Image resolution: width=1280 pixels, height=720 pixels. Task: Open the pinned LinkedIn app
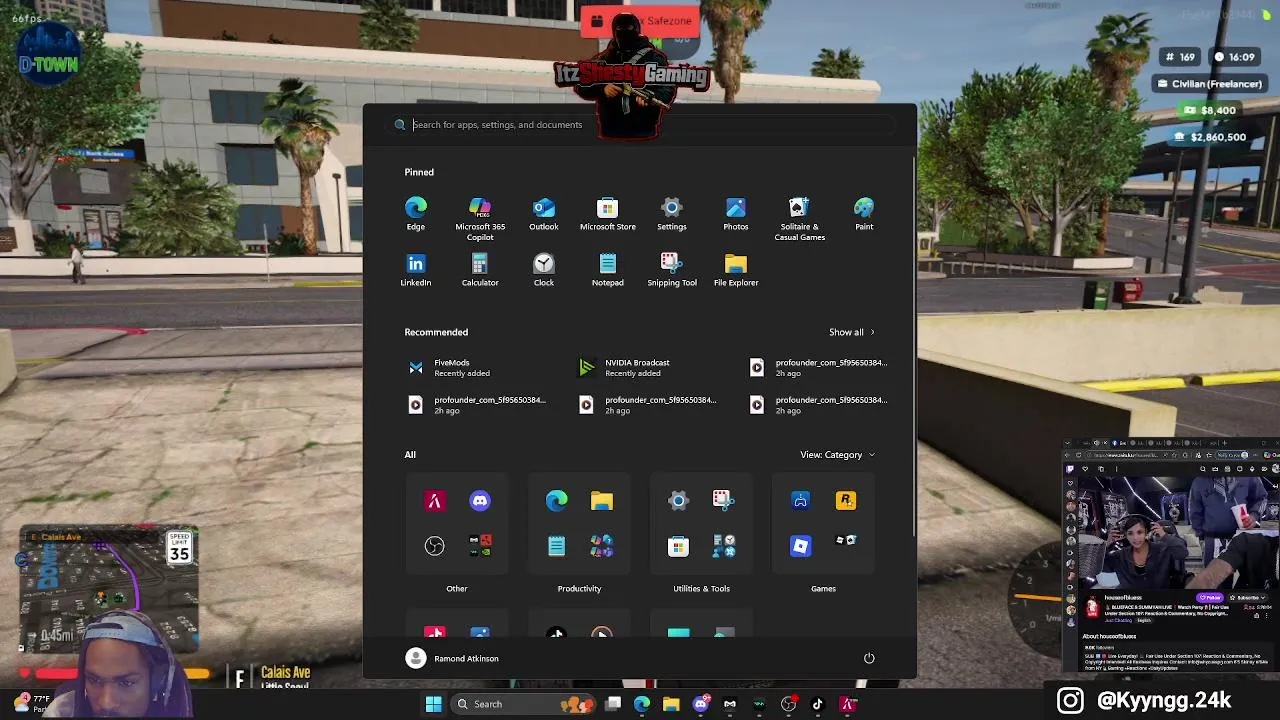click(x=415, y=269)
